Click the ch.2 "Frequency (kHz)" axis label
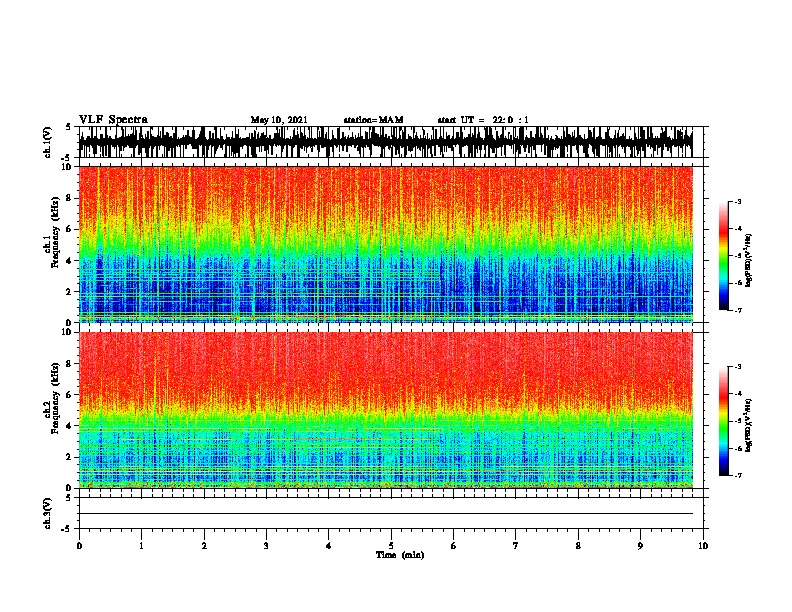This screenshot has width=792, height=612. pyautogui.click(x=56, y=398)
